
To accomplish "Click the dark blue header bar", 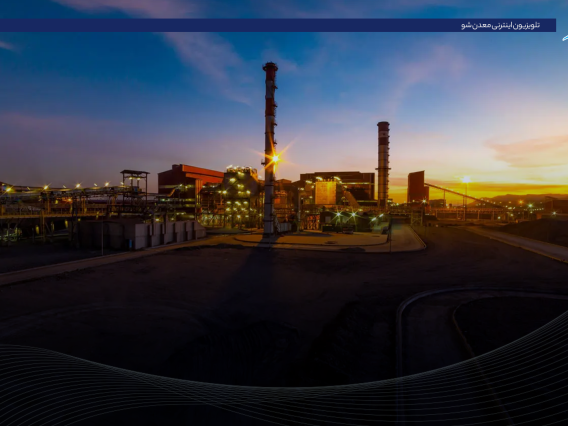I will tap(278, 25).
